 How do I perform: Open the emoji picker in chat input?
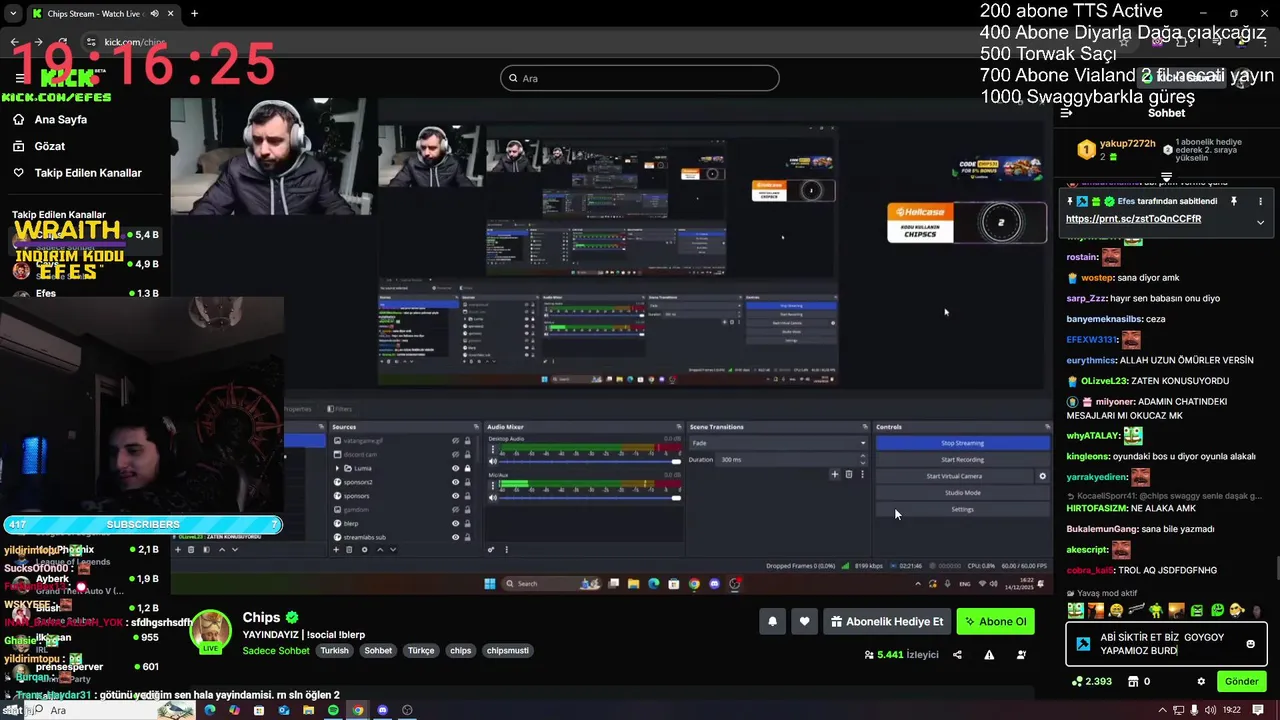point(1250,644)
